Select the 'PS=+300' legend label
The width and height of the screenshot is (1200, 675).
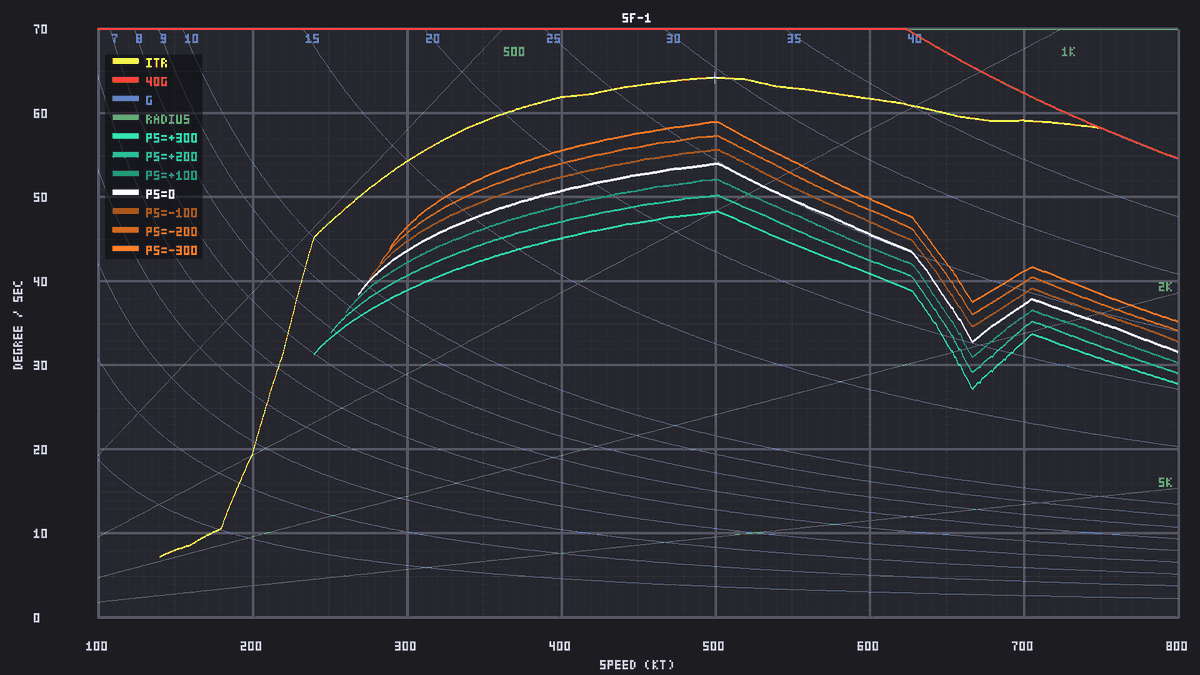[171, 138]
